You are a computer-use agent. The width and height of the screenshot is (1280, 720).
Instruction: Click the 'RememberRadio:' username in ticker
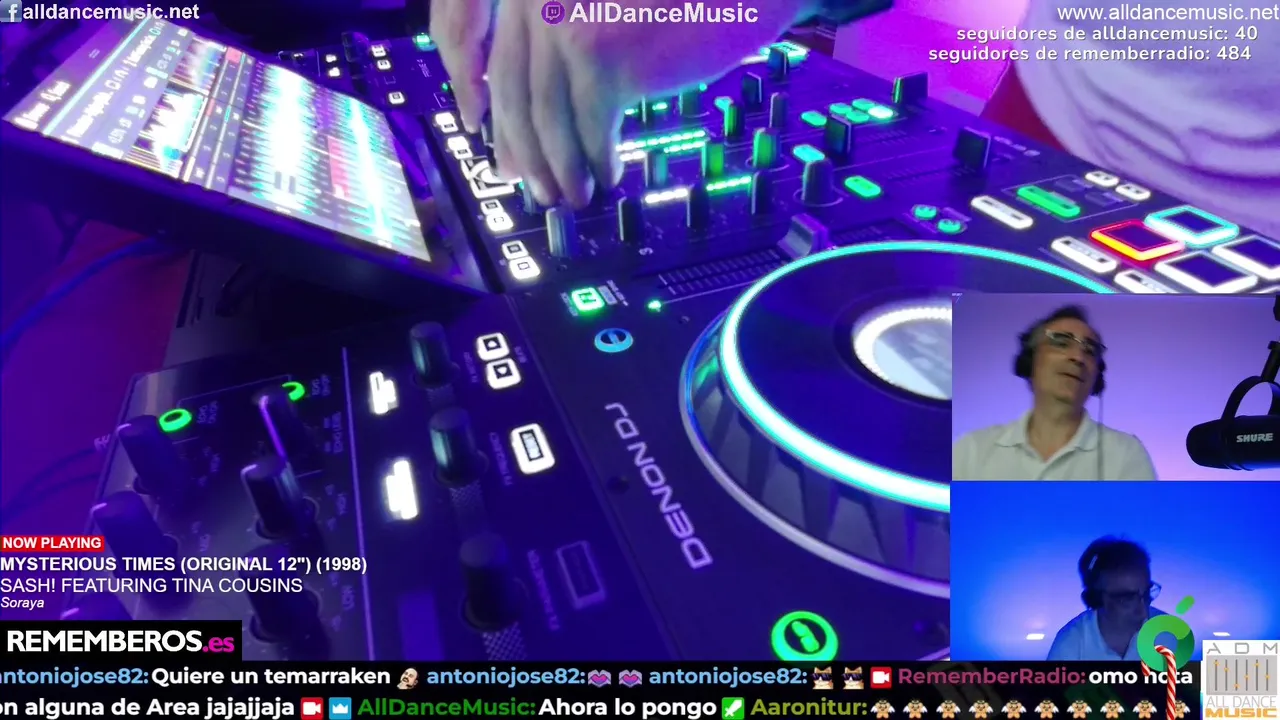pyautogui.click(x=991, y=677)
